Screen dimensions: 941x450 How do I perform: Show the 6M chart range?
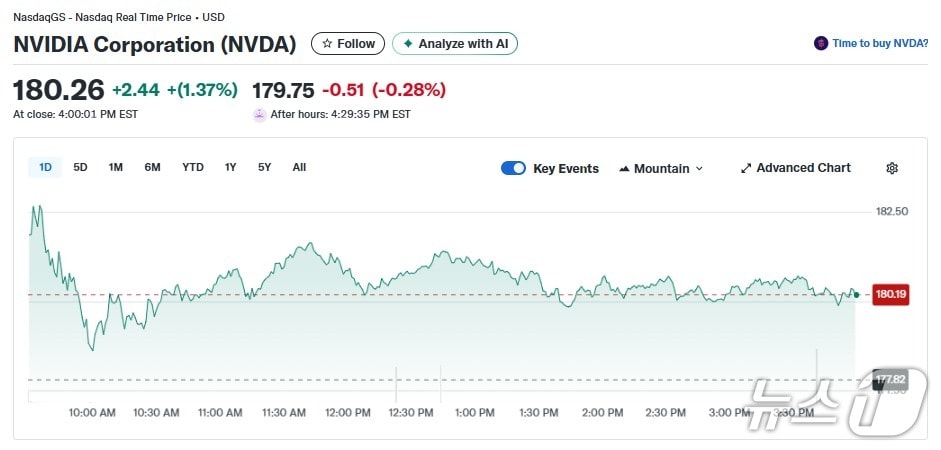pyautogui.click(x=152, y=167)
